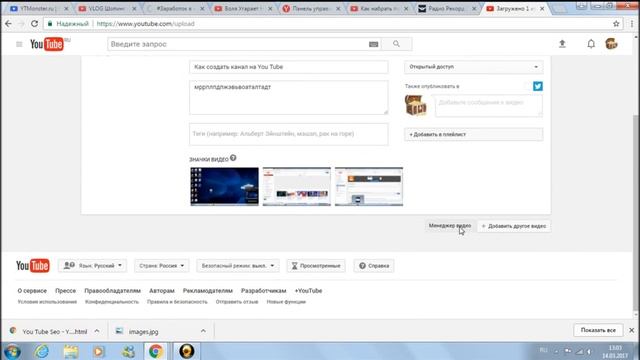Screen dimensions: 640x360
Task: Open the Windows Start orb
Action: [x=12, y=351]
